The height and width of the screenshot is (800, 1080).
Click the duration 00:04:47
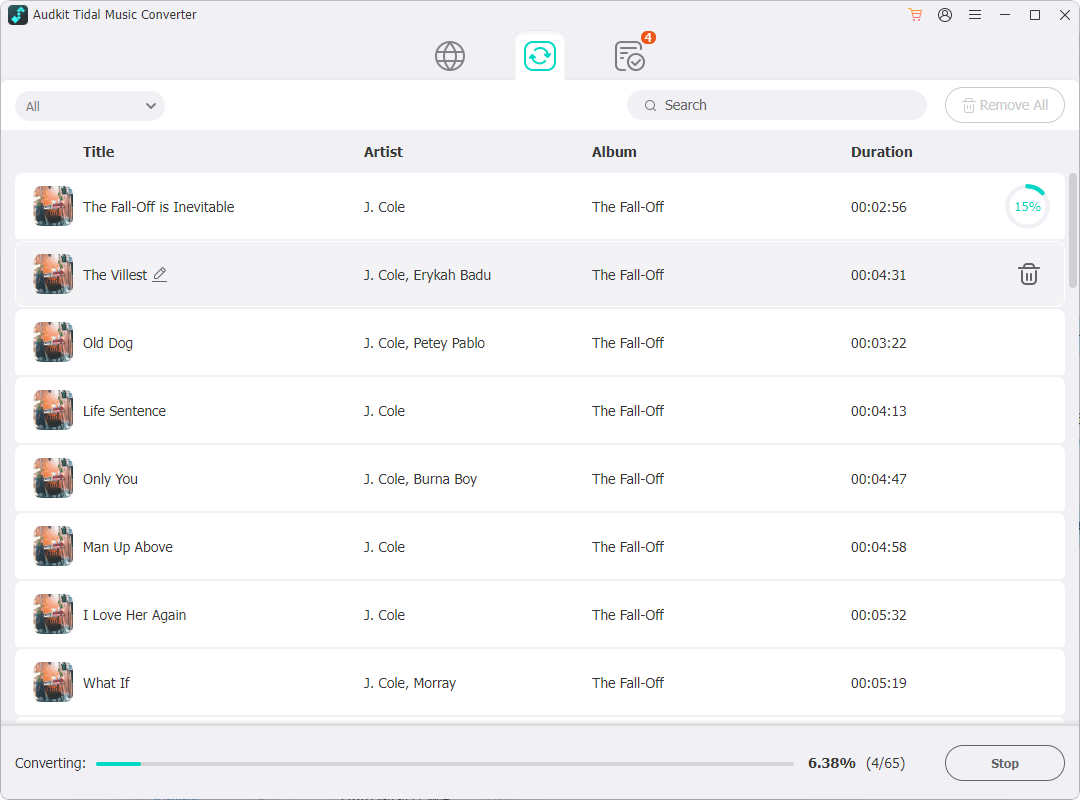(878, 479)
